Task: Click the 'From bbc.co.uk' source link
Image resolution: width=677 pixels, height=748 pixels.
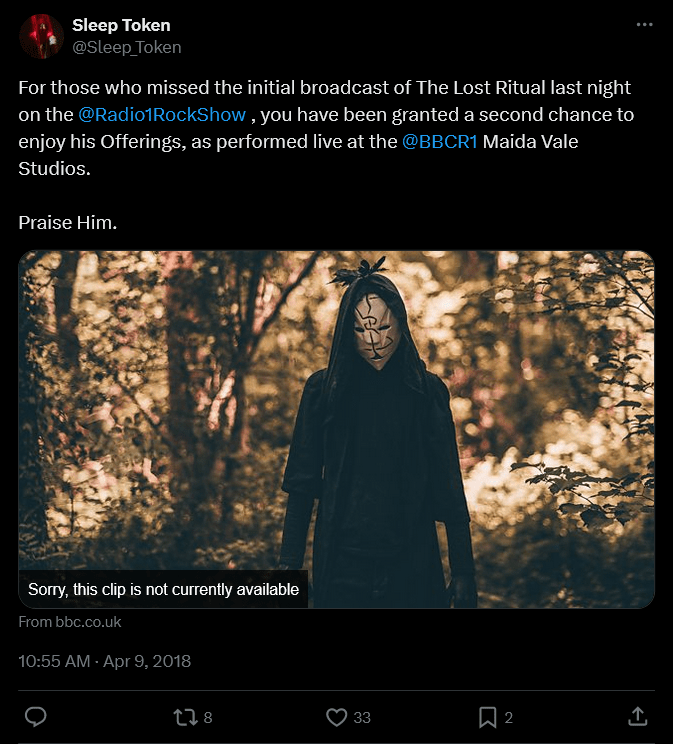Action: coord(70,622)
